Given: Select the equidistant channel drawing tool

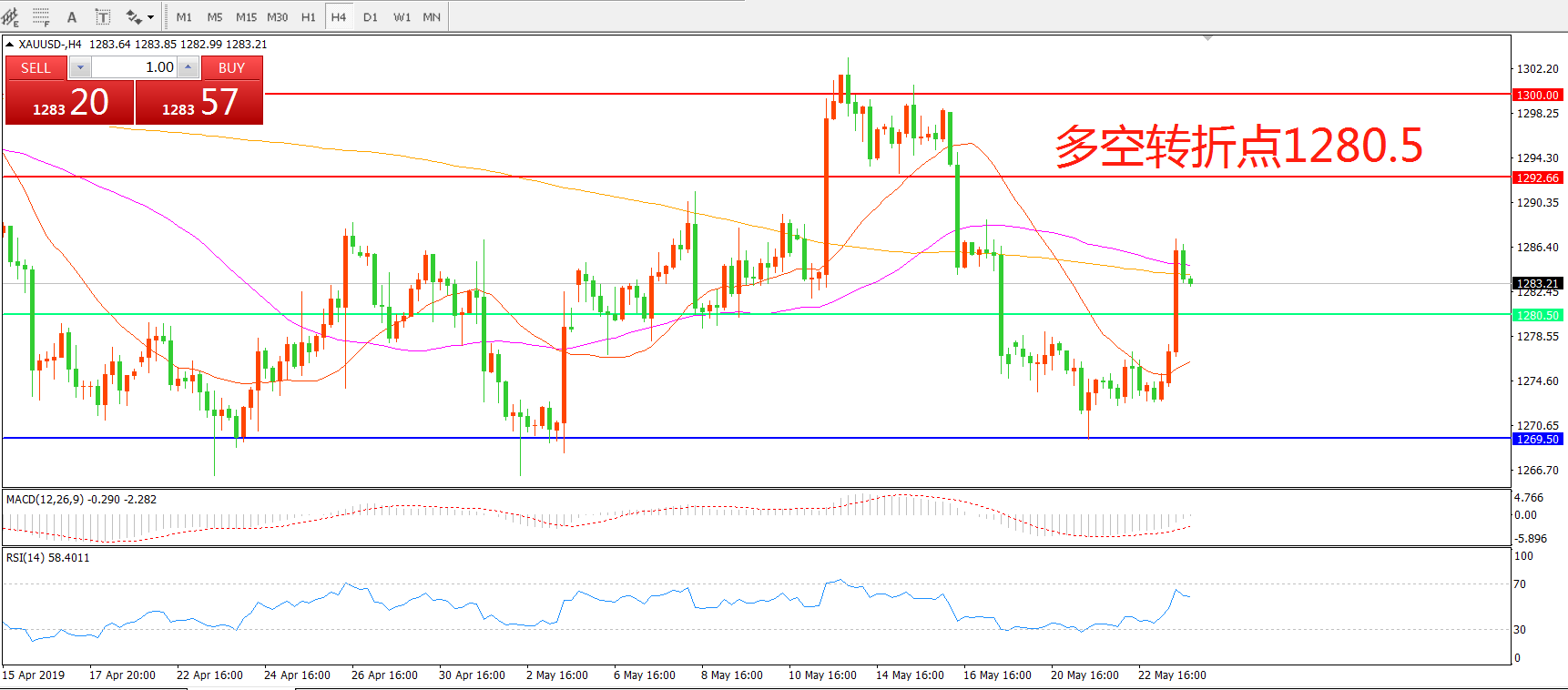Looking at the screenshot, I should coord(10,16).
